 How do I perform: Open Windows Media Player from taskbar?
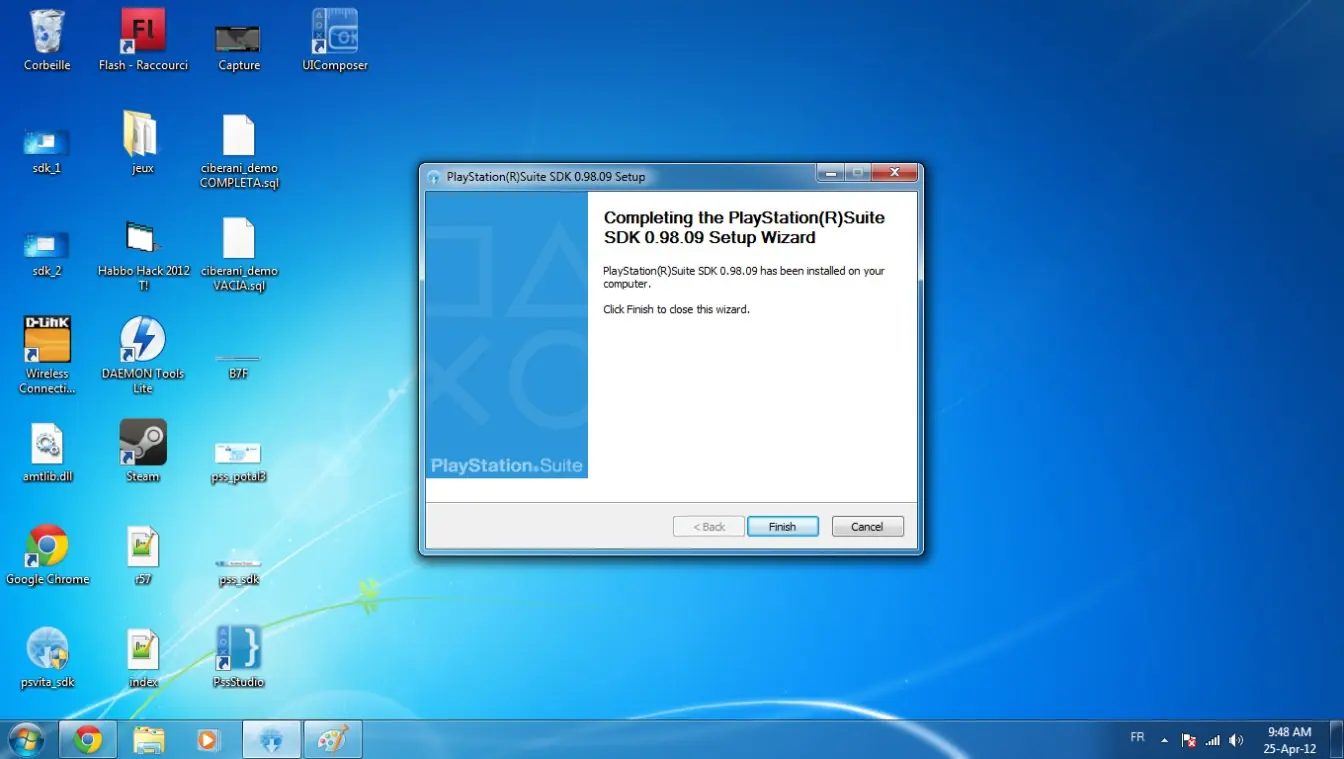[208, 740]
